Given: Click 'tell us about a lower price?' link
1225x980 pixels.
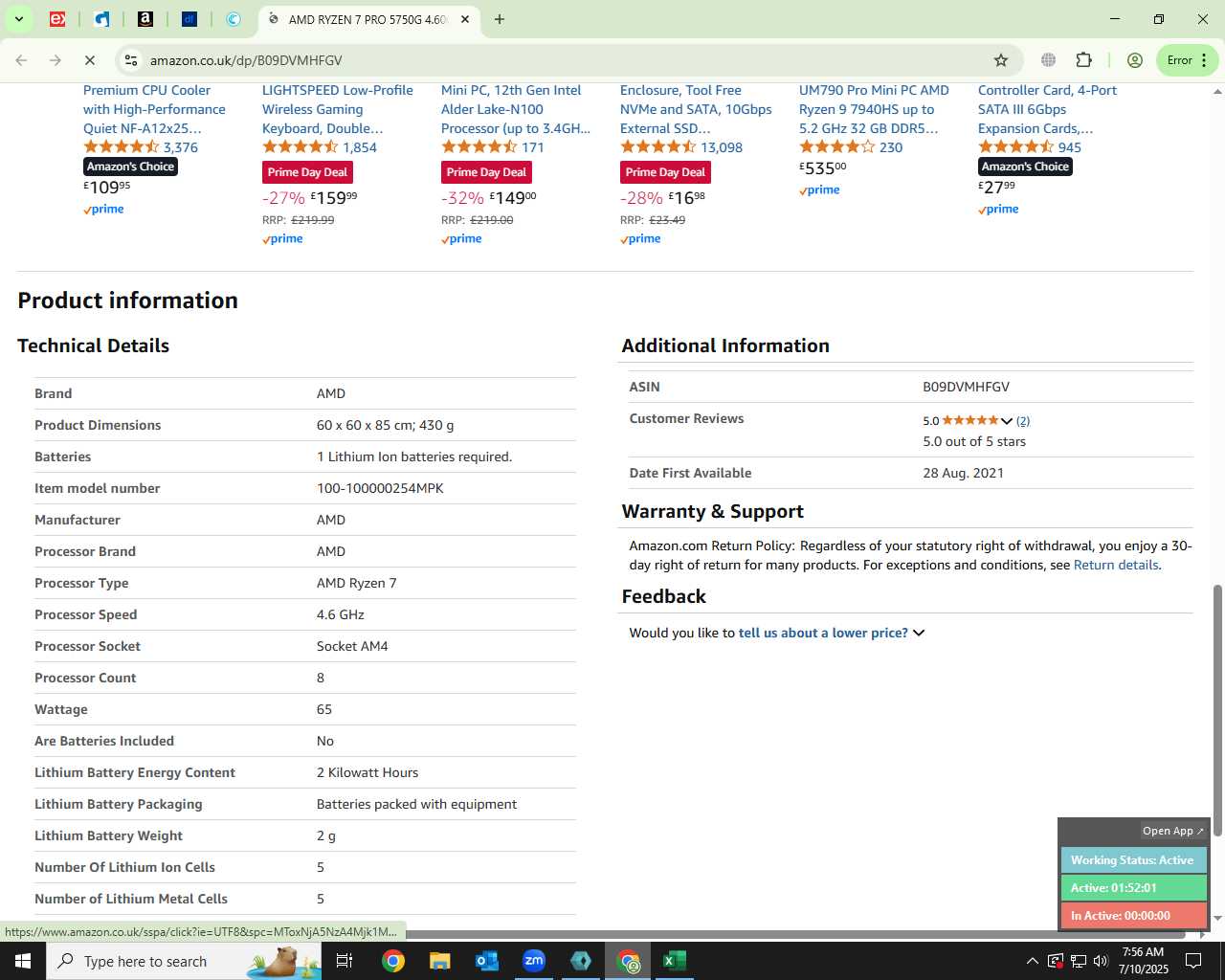Looking at the screenshot, I should (x=823, y=633).
